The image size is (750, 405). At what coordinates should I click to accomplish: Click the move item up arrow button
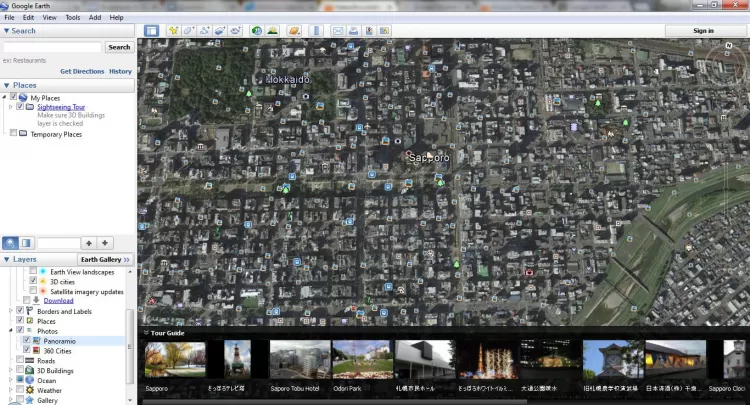88,243
